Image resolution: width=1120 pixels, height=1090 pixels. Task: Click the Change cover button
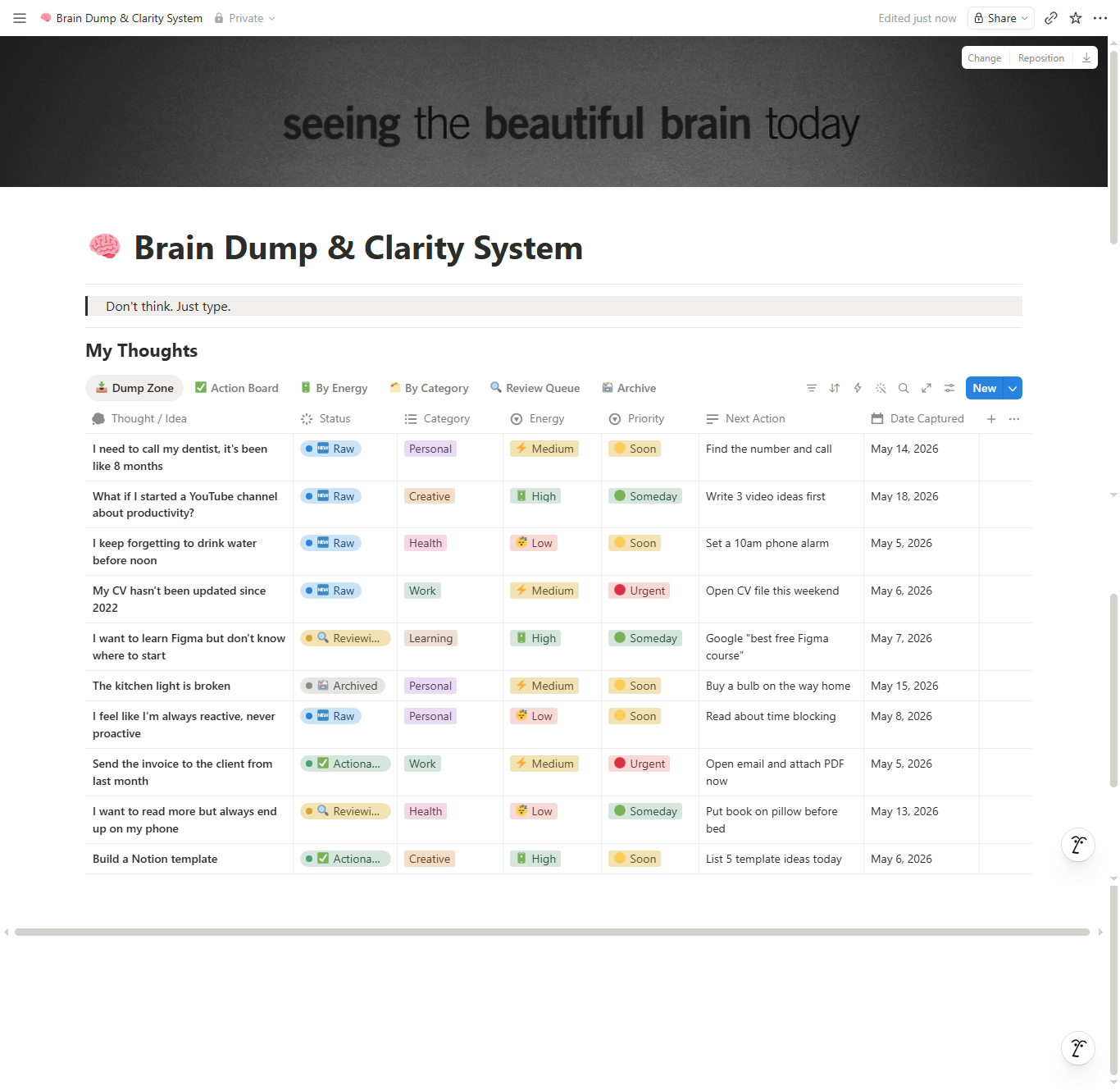(x=984, y=58)
